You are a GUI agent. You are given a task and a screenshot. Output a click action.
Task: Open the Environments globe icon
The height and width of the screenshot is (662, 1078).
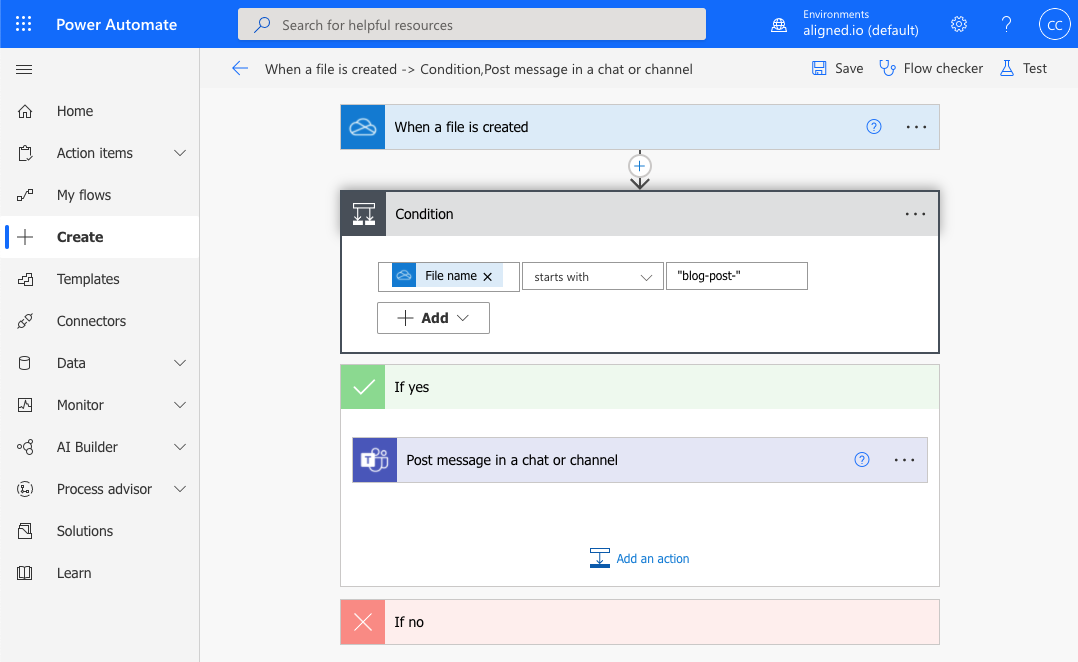[x=779, y=25]
